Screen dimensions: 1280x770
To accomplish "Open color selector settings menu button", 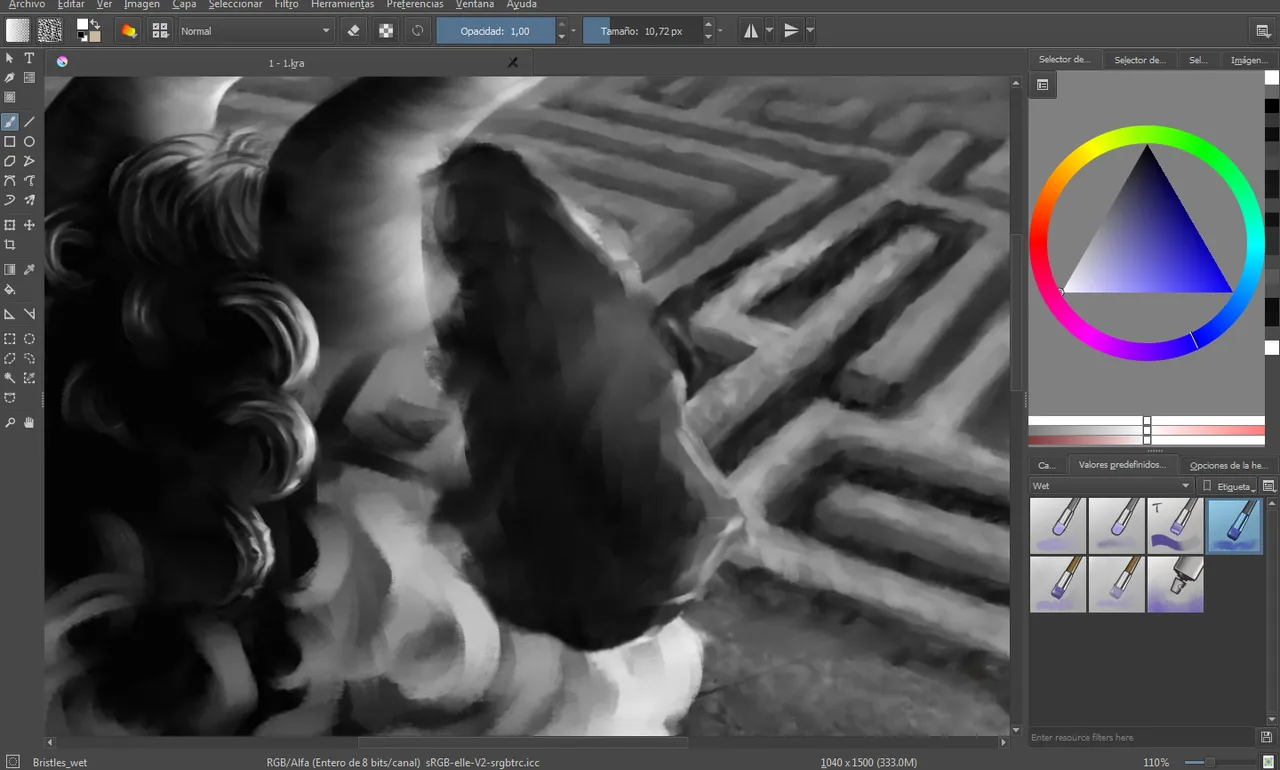I will click(1042, 85).
